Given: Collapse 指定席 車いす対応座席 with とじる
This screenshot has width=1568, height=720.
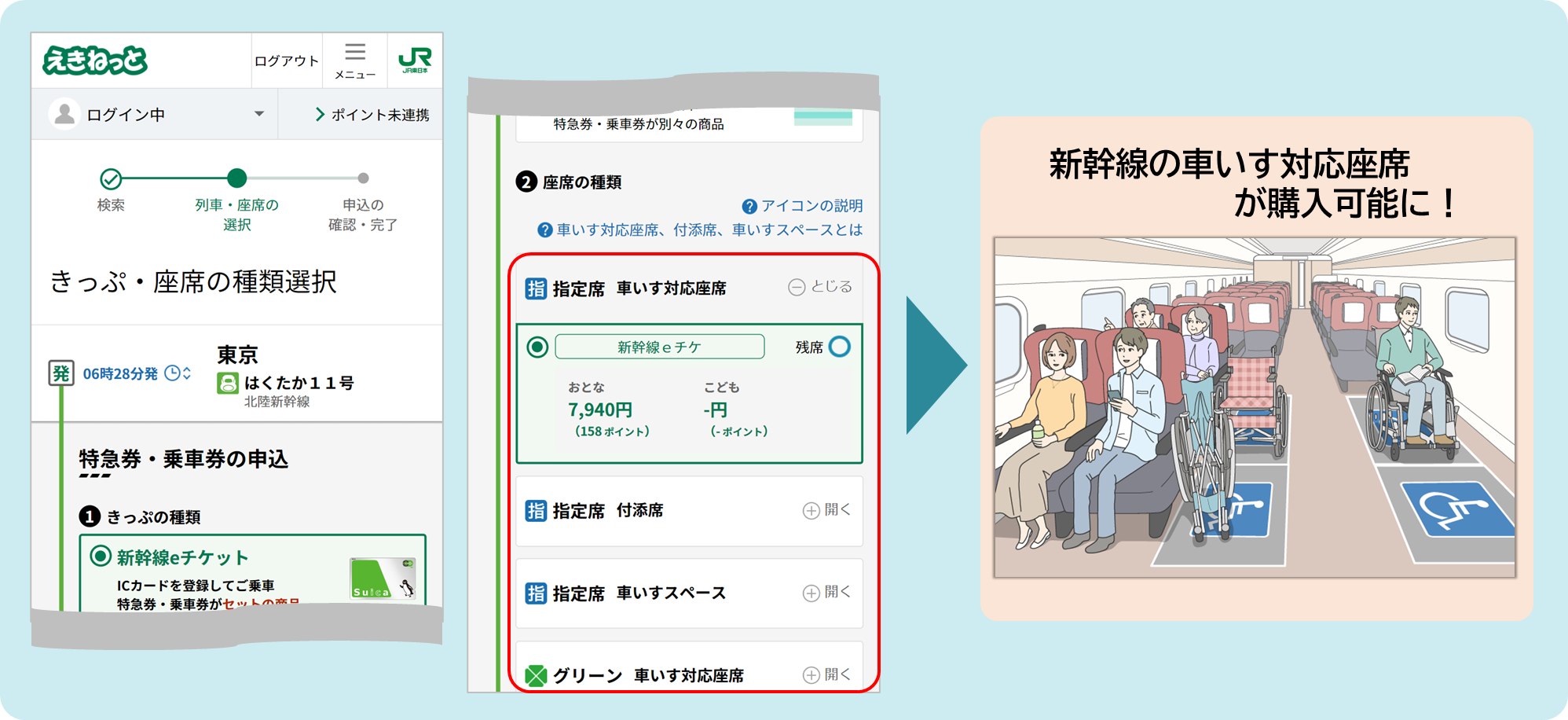Looking at the screenshot, I should point(820,287).
